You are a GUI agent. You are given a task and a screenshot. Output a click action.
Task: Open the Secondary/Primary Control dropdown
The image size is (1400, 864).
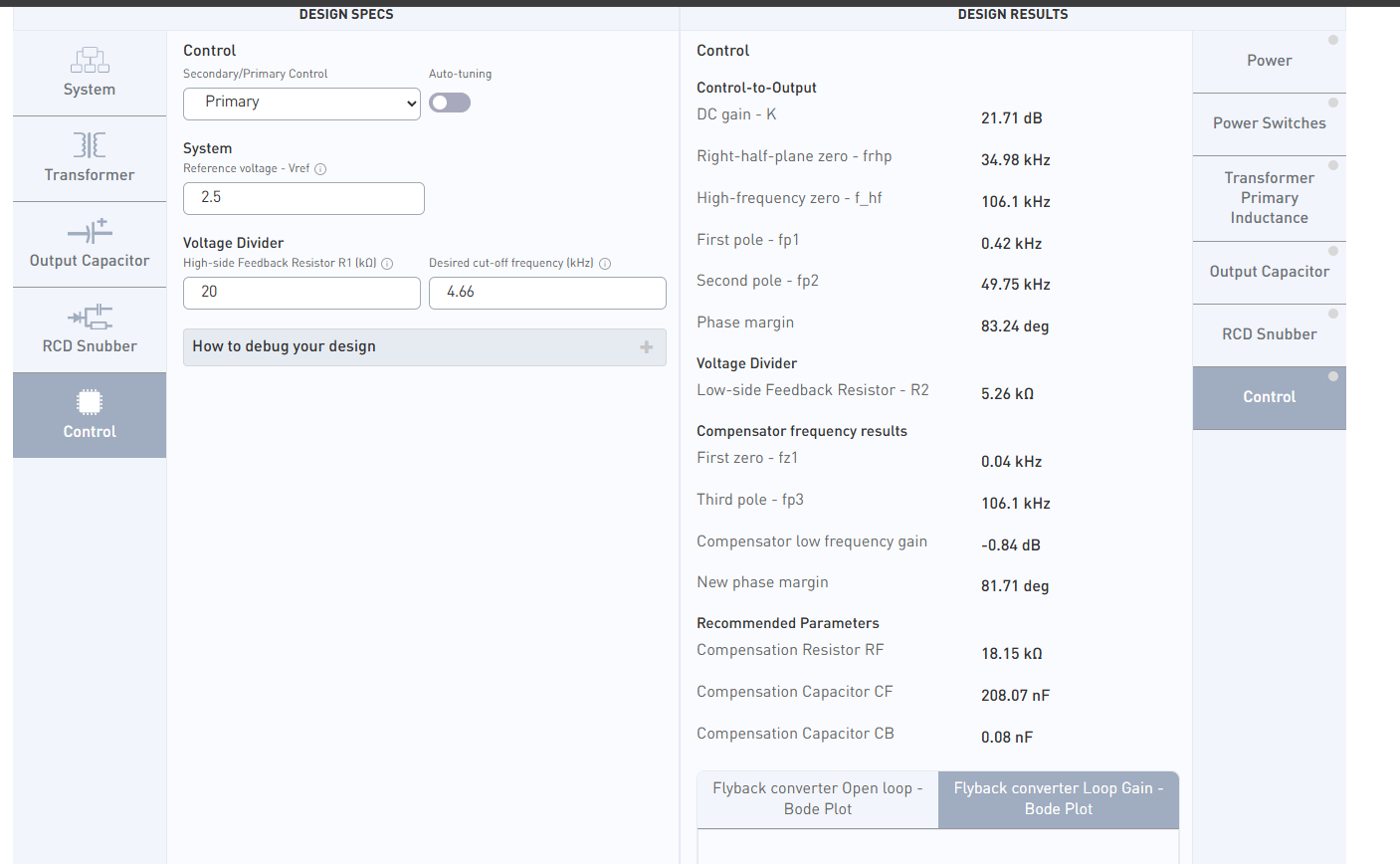[x=301, y=103]
